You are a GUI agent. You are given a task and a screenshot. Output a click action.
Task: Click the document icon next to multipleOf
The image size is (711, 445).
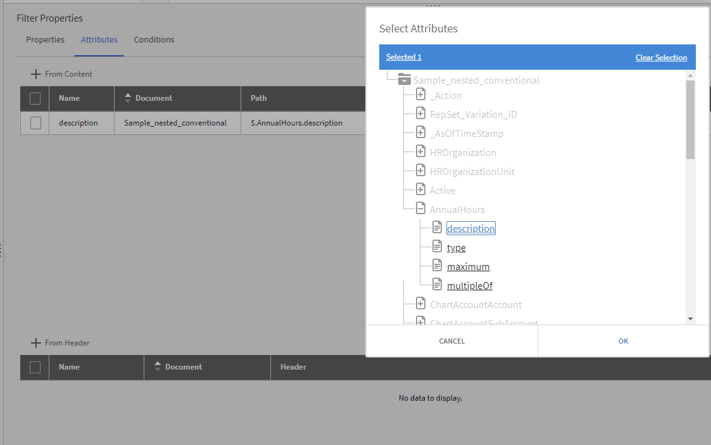[x=437, y=285]
